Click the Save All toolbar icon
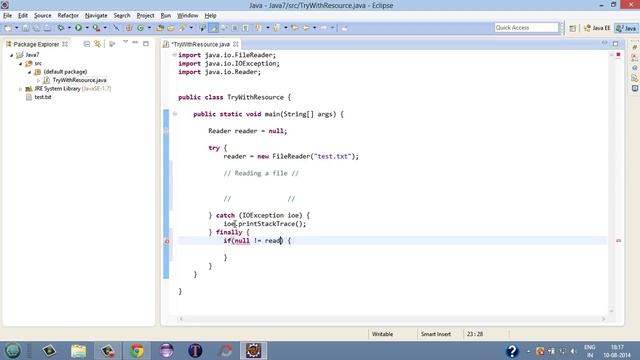The image size is (640, 360). pyautogui.click(x=36, y=28)
